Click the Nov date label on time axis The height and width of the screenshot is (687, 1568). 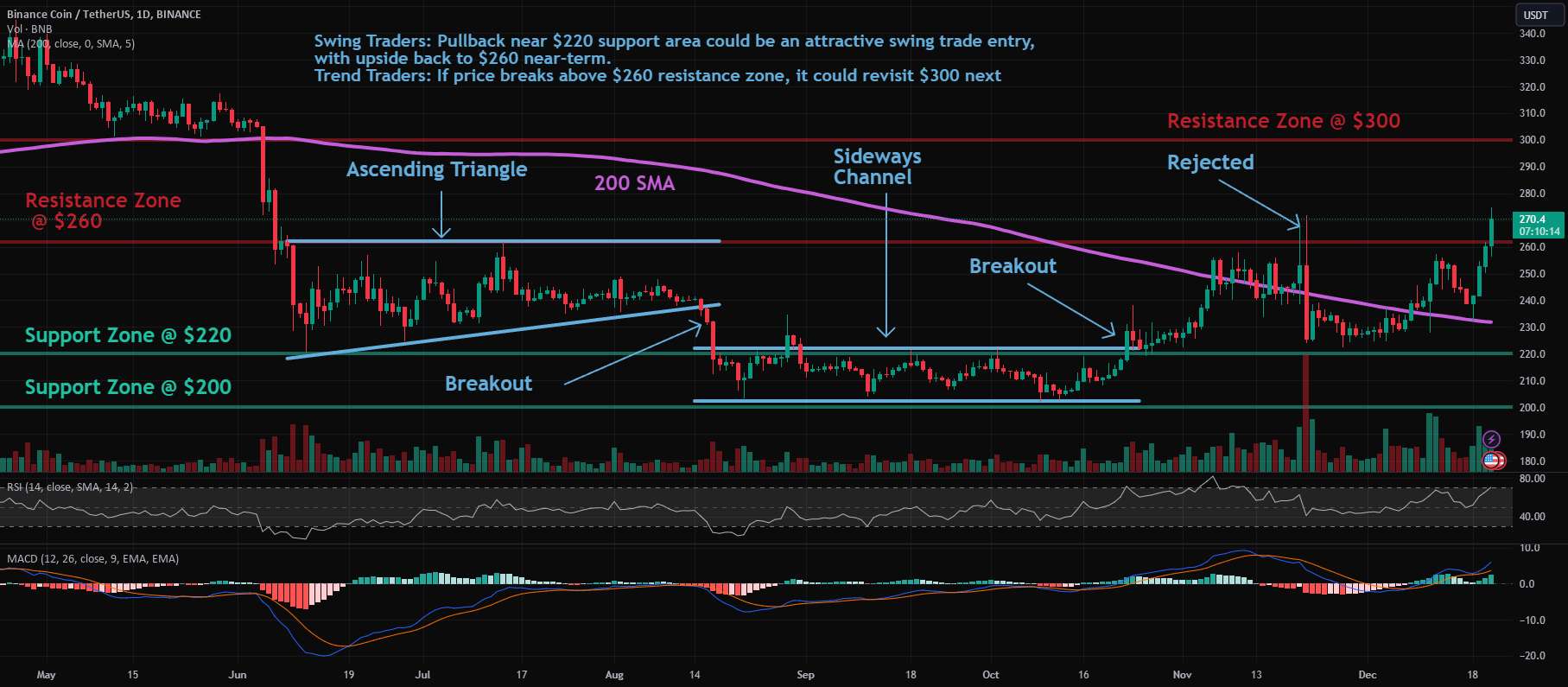pos(1182,675)
